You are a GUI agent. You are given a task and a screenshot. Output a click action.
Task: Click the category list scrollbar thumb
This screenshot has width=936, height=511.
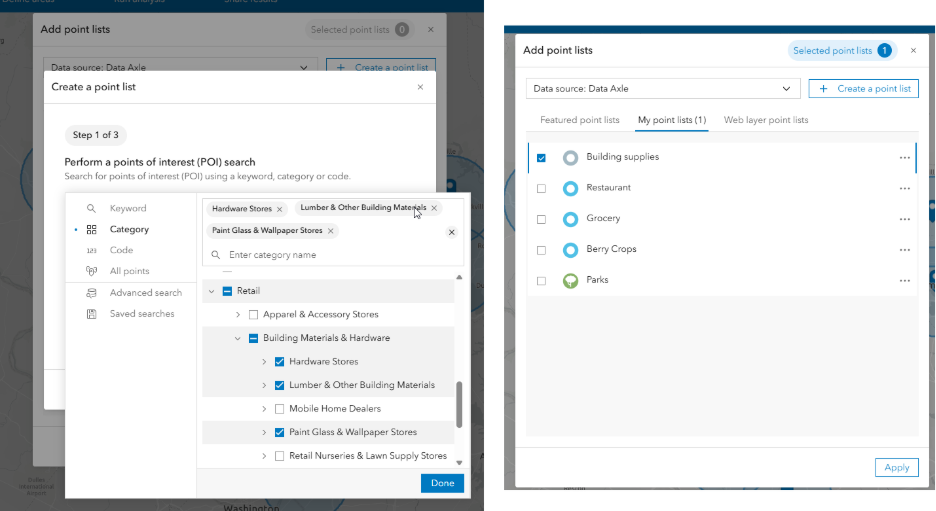(x=459, y=405)
